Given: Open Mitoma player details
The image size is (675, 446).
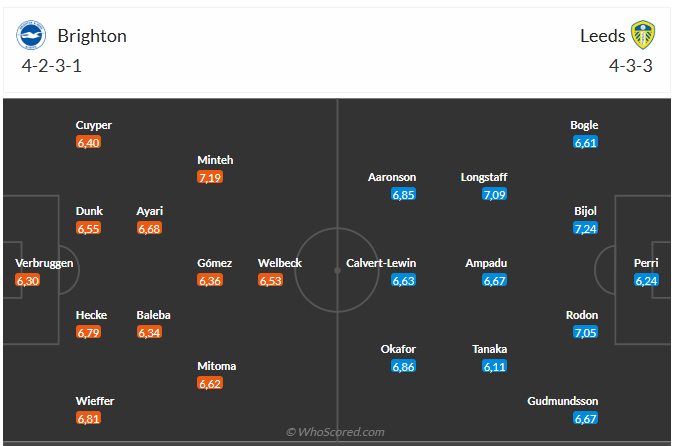Looking at the screenshot, I should pyautogui.click(x=217, y=366).
